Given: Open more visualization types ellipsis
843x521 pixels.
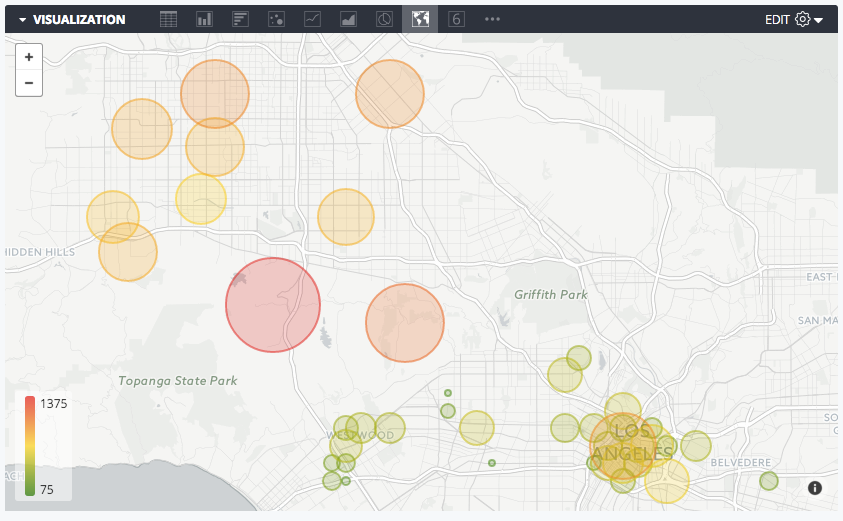Looking at the screenshot, I should 492,19.
